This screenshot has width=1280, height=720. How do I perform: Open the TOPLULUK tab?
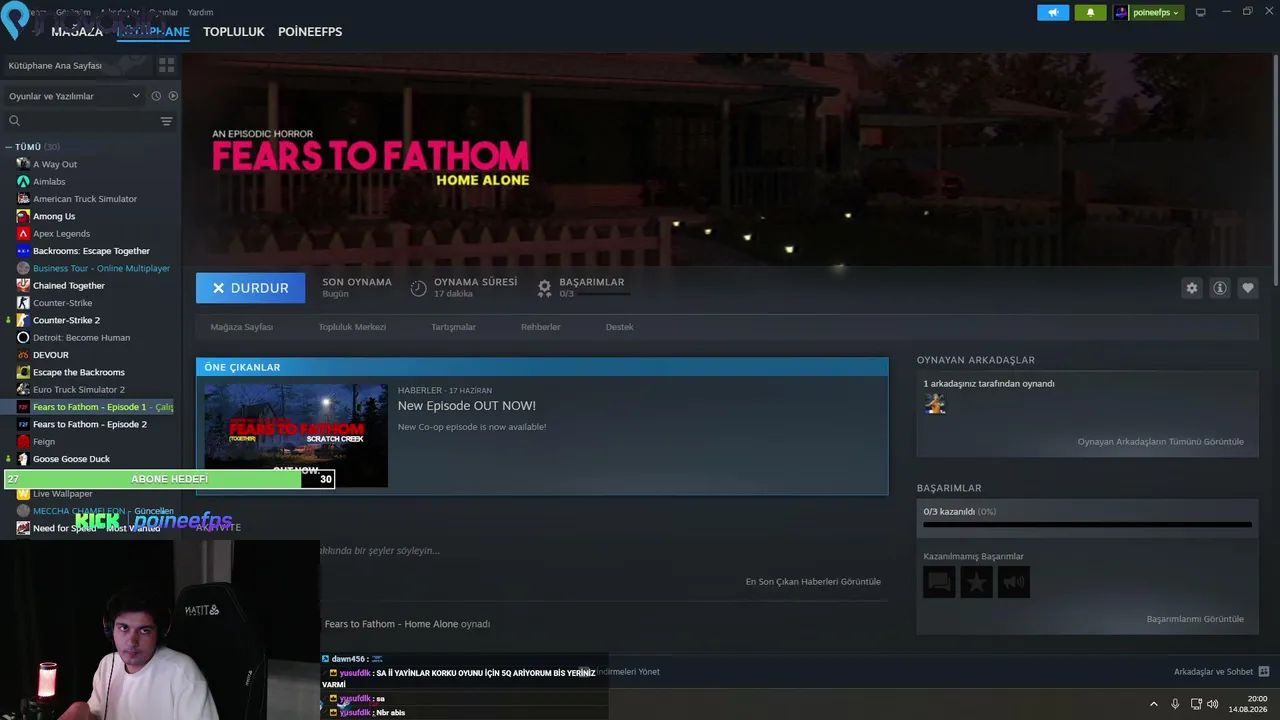(x=234, y=32)
